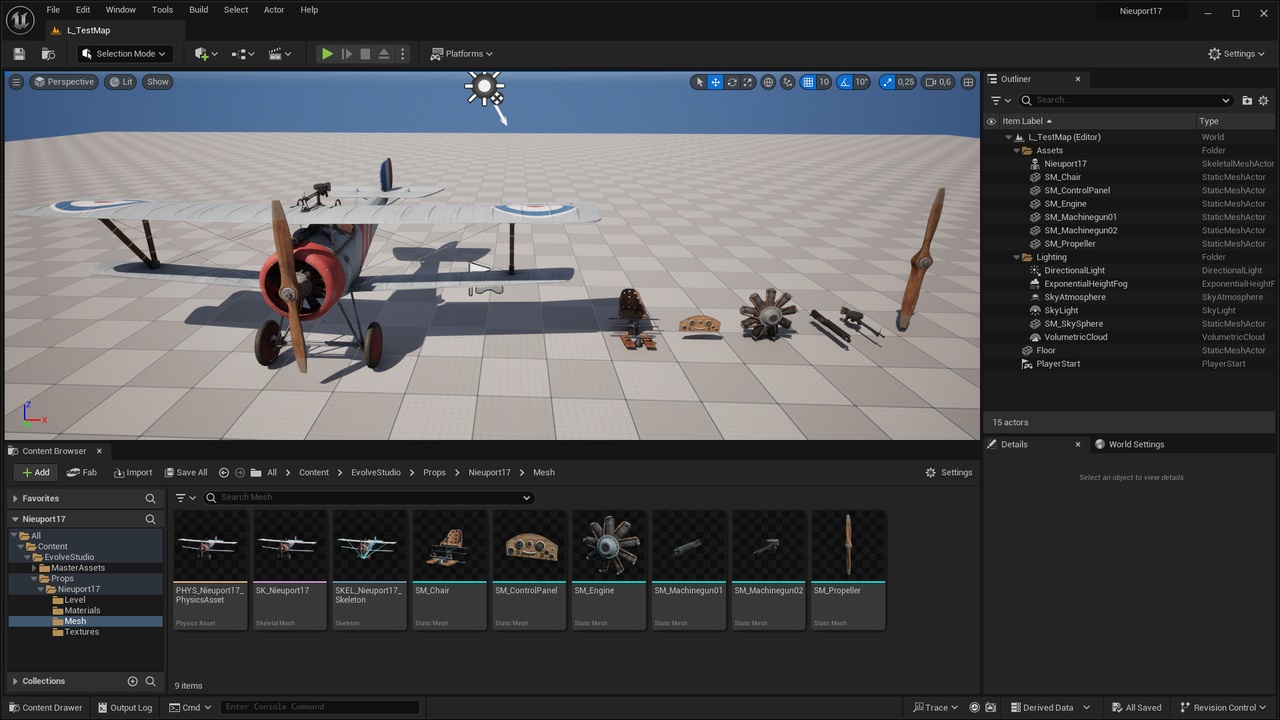Open the toolbar Settings menu at top right
The width and height of the screenshot is (1280, 720).
click(x=1237, y=54)
